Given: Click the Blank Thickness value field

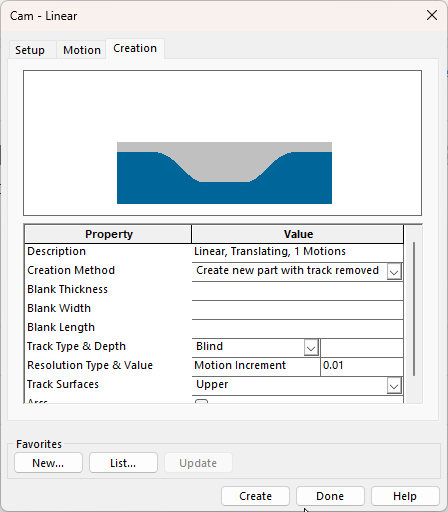Looking at the screenshot, I should tap(297, 291).
